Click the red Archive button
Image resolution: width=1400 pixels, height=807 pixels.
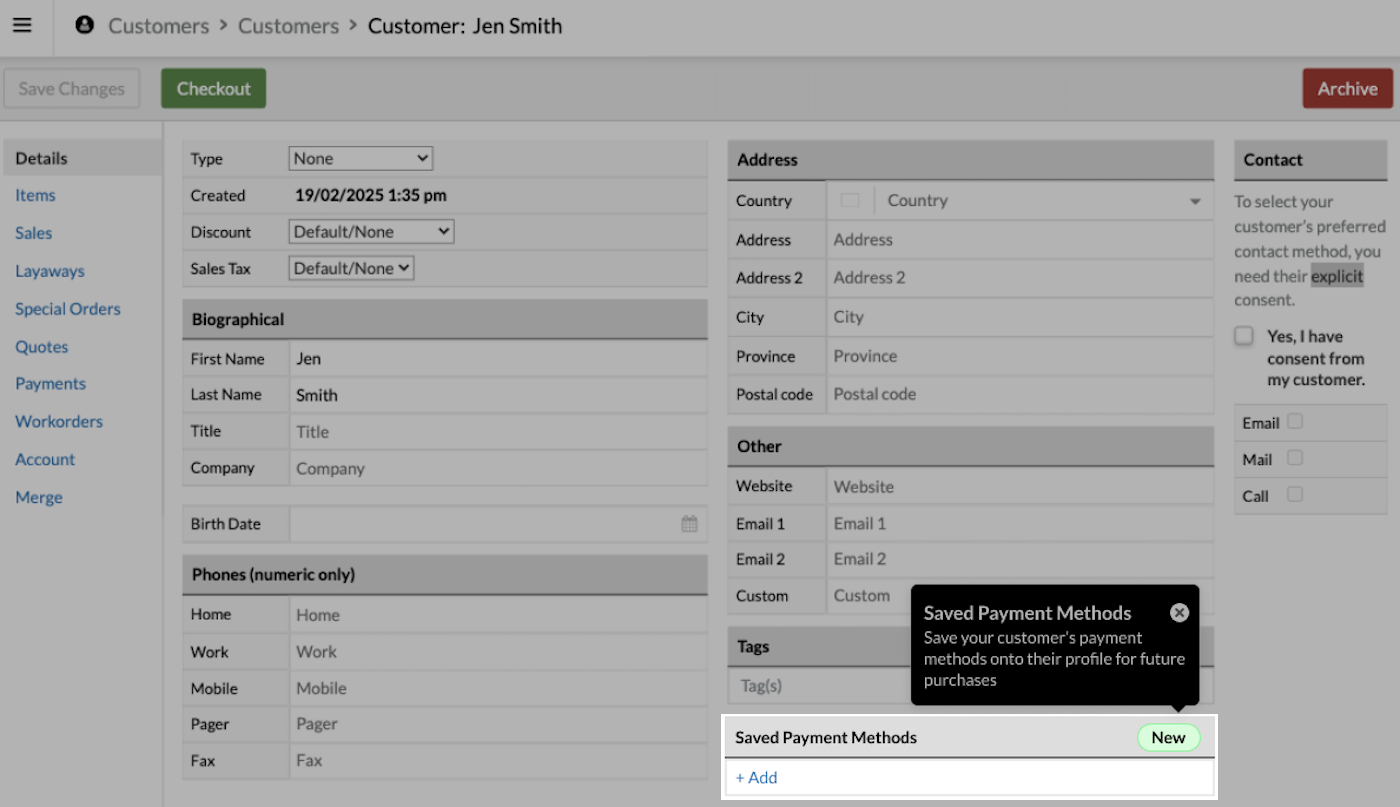(x=1347, y=89)
